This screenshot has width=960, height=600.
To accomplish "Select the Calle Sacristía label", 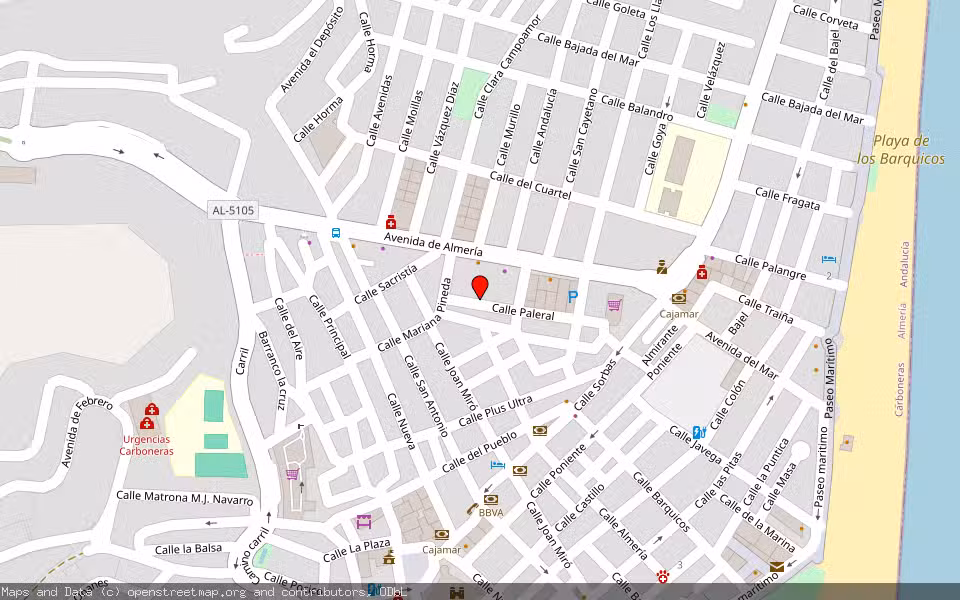I will [x=386, y=284].
